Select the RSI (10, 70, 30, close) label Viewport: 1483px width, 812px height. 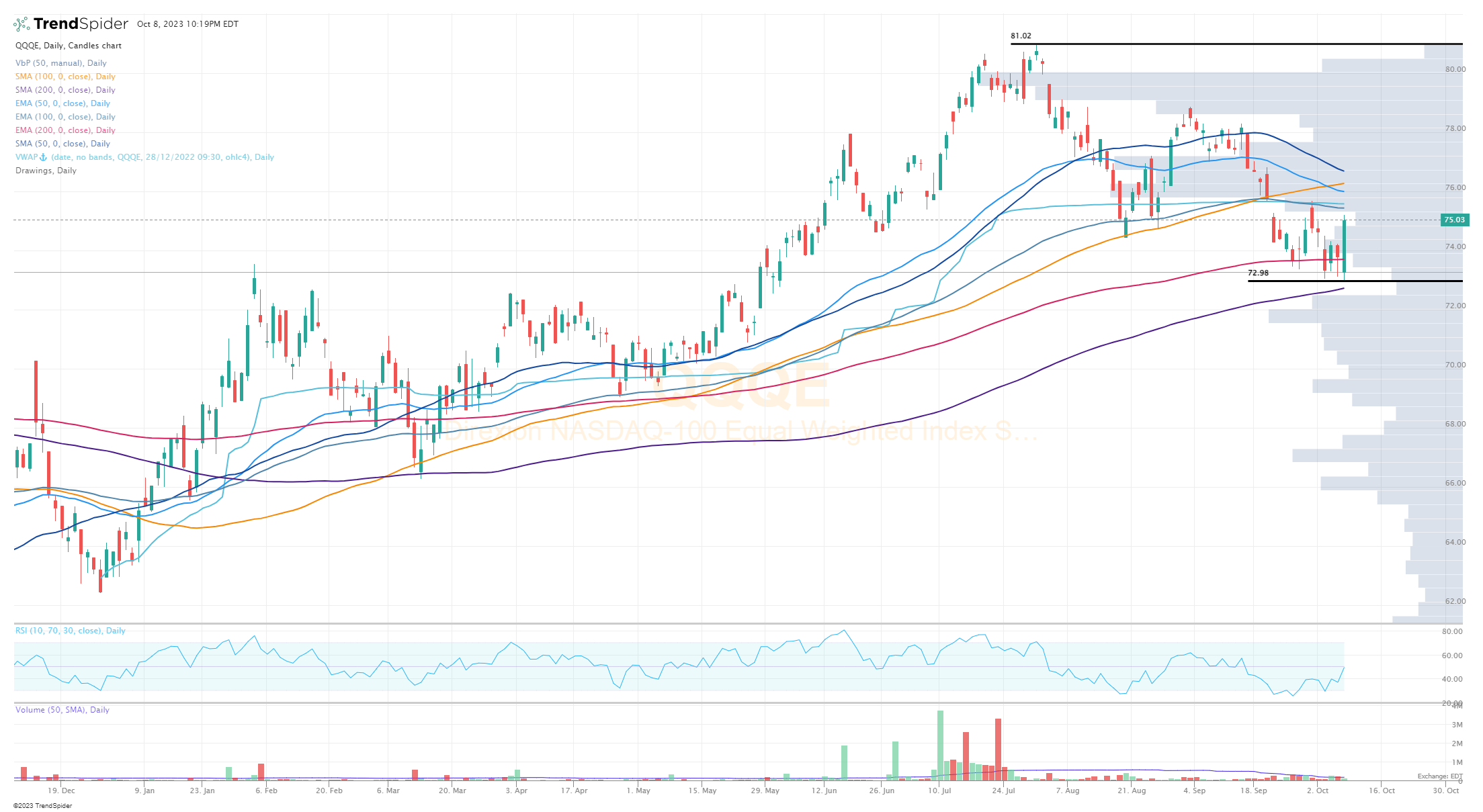pyautogui.click(x=70, y=631)
